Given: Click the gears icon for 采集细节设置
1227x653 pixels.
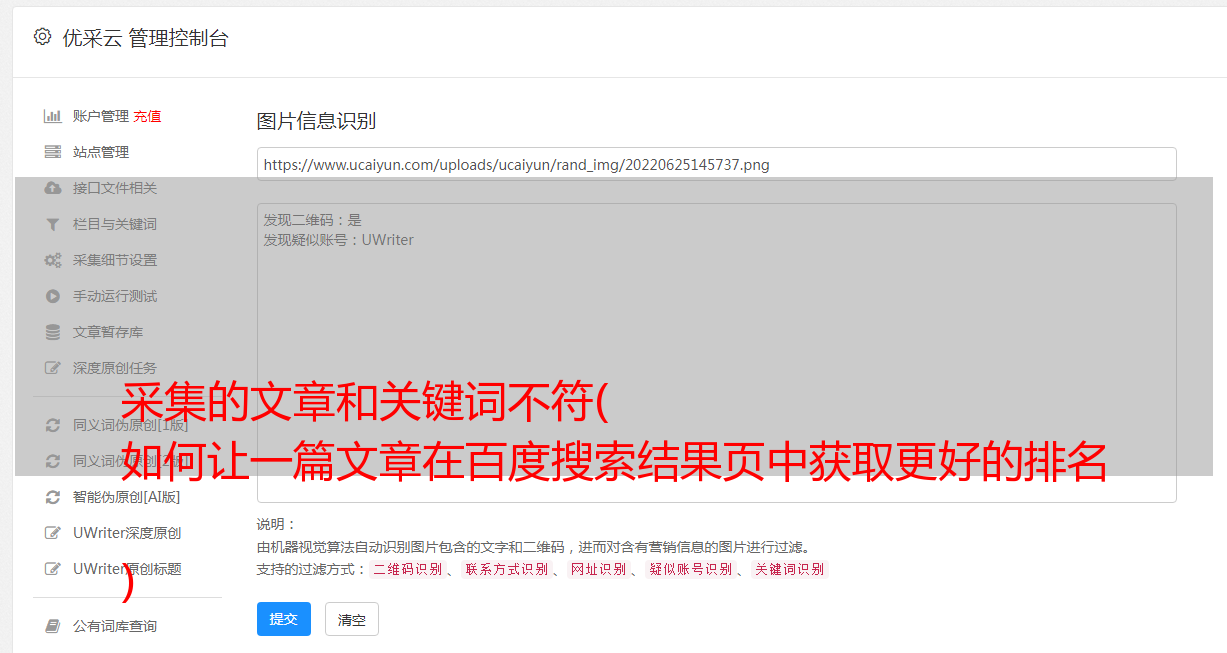Looking at the screenshot, I should 53,260.
